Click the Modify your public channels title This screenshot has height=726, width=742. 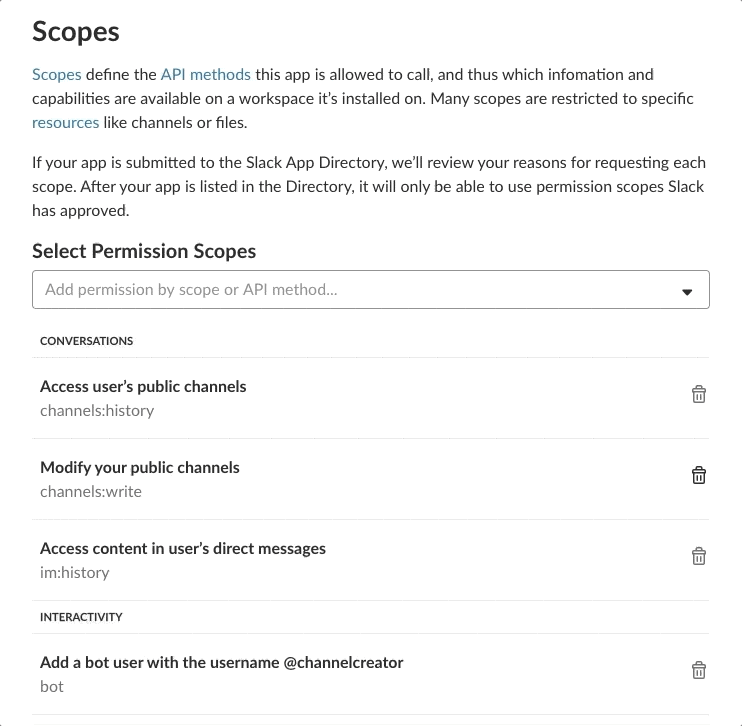pos(140,467)
